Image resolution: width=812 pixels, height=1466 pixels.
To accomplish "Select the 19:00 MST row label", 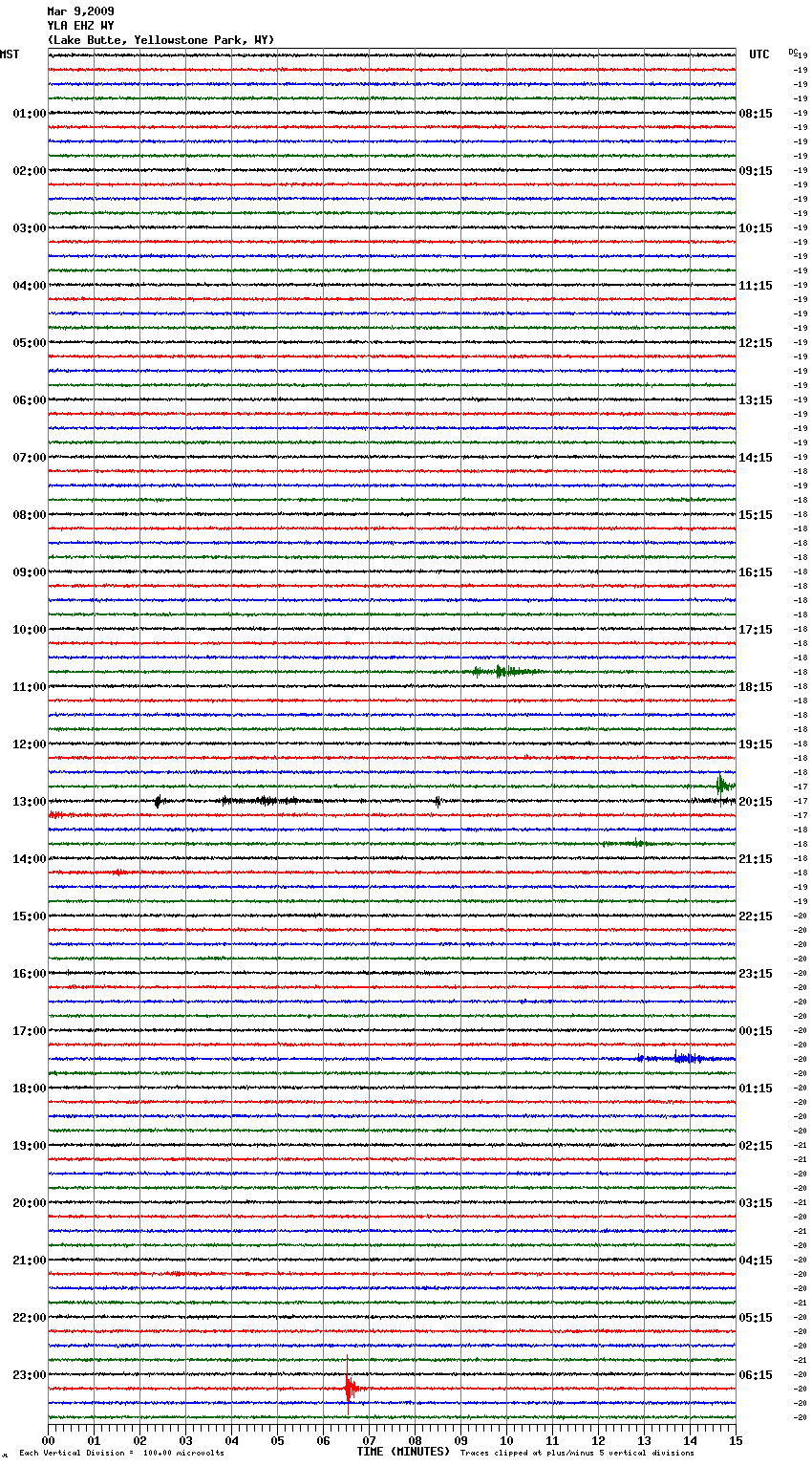I will click(29, 1146).
